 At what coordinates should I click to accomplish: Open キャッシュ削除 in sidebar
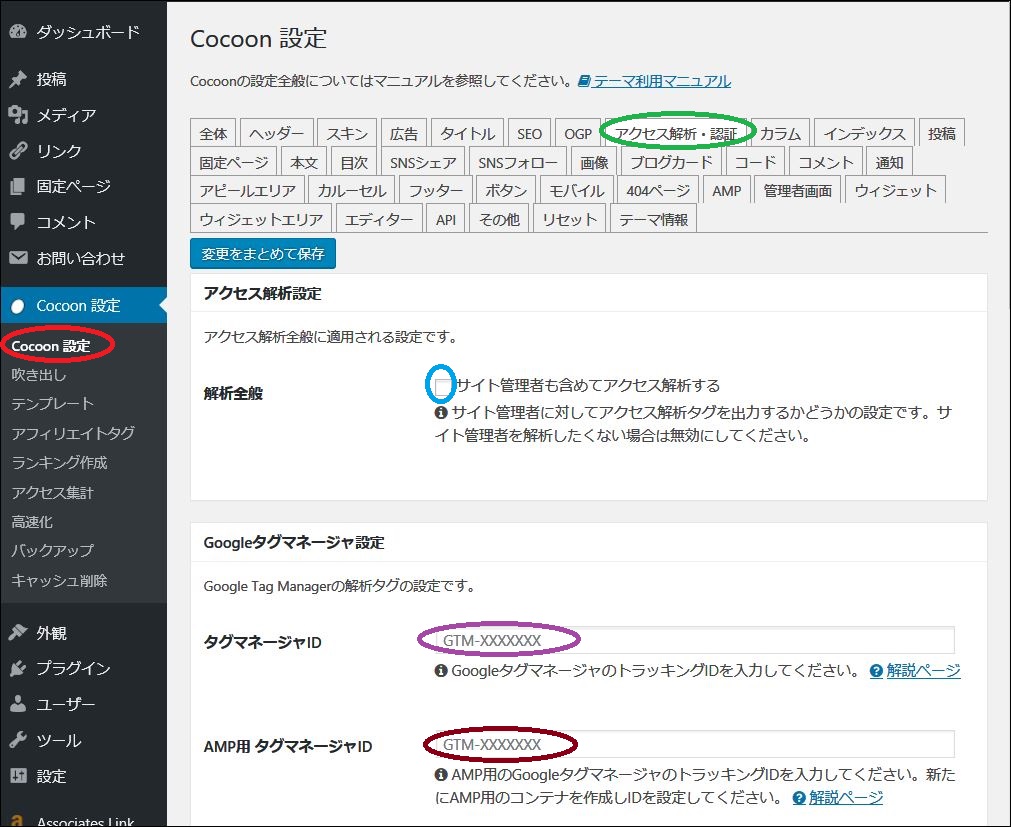(59, 580)
